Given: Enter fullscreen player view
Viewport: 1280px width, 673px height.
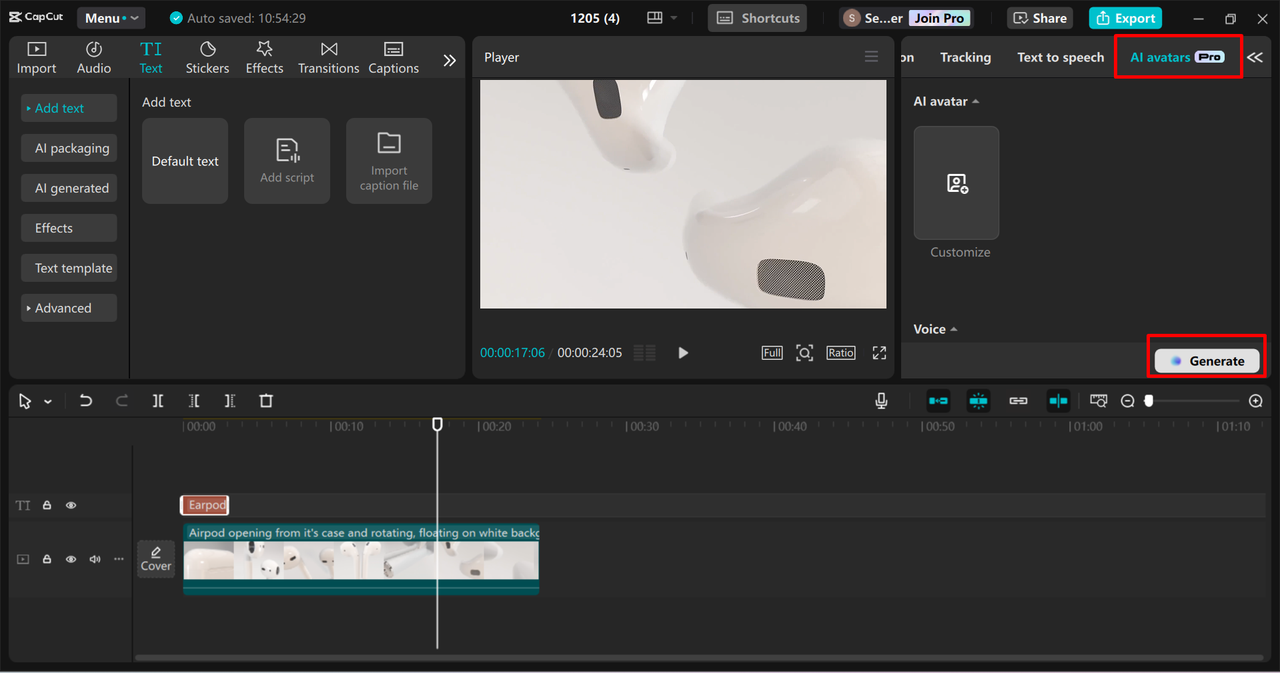Looking at the screenshot, I should [879, 353].
